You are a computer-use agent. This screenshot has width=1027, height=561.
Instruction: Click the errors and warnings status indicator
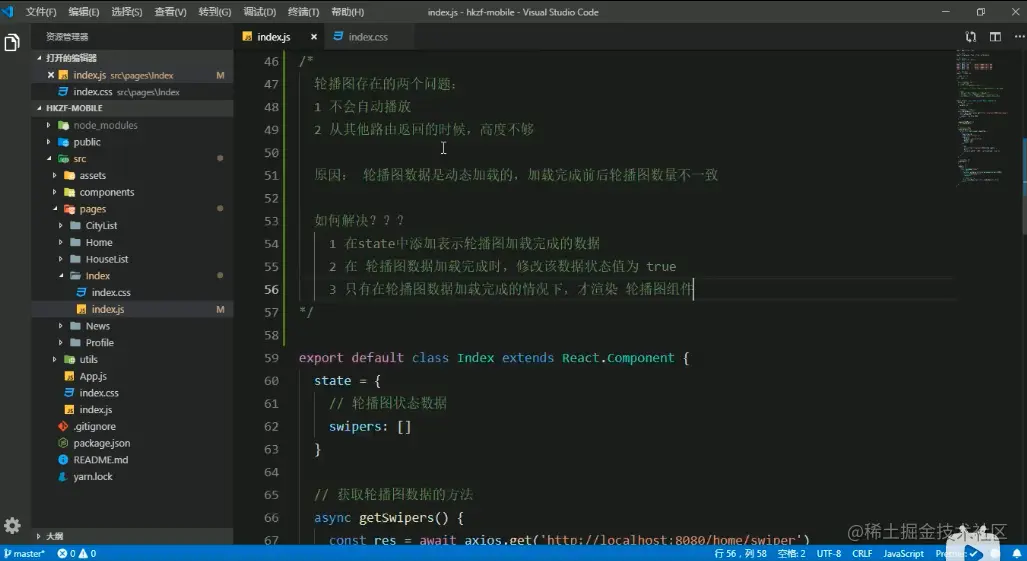coord(76,554)
